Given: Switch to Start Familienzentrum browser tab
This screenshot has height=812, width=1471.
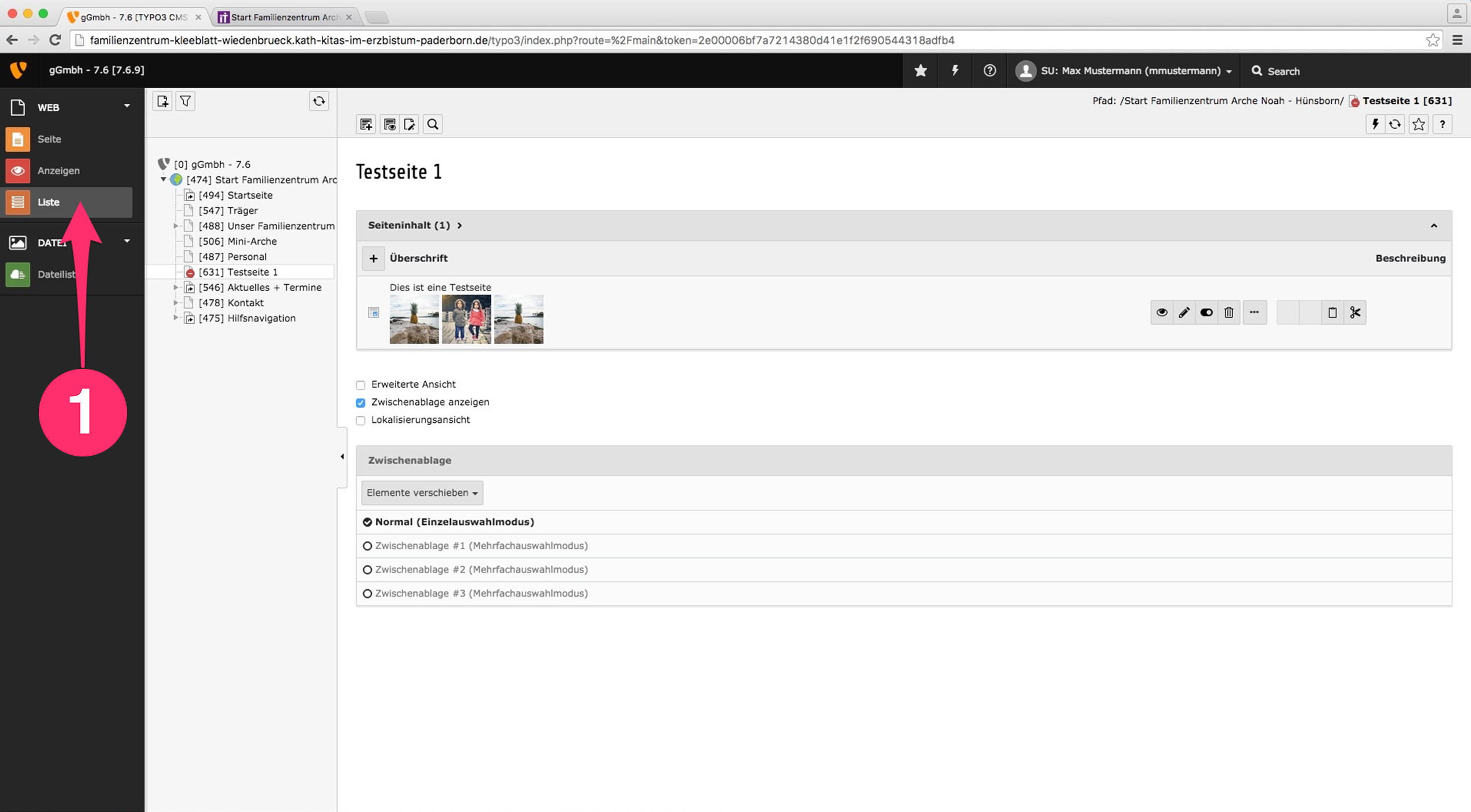Looking at the screenshot, I should (x=284, y=17).
